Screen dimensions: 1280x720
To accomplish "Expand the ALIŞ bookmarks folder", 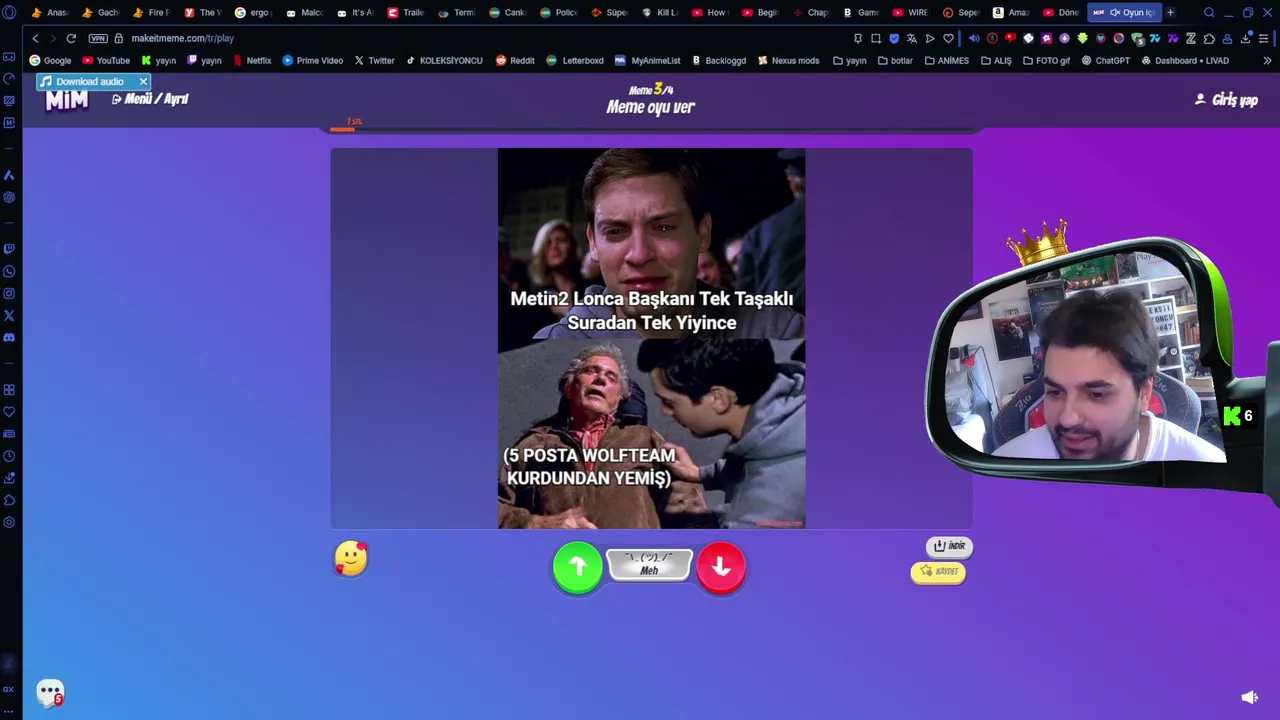I will [996, 61].
